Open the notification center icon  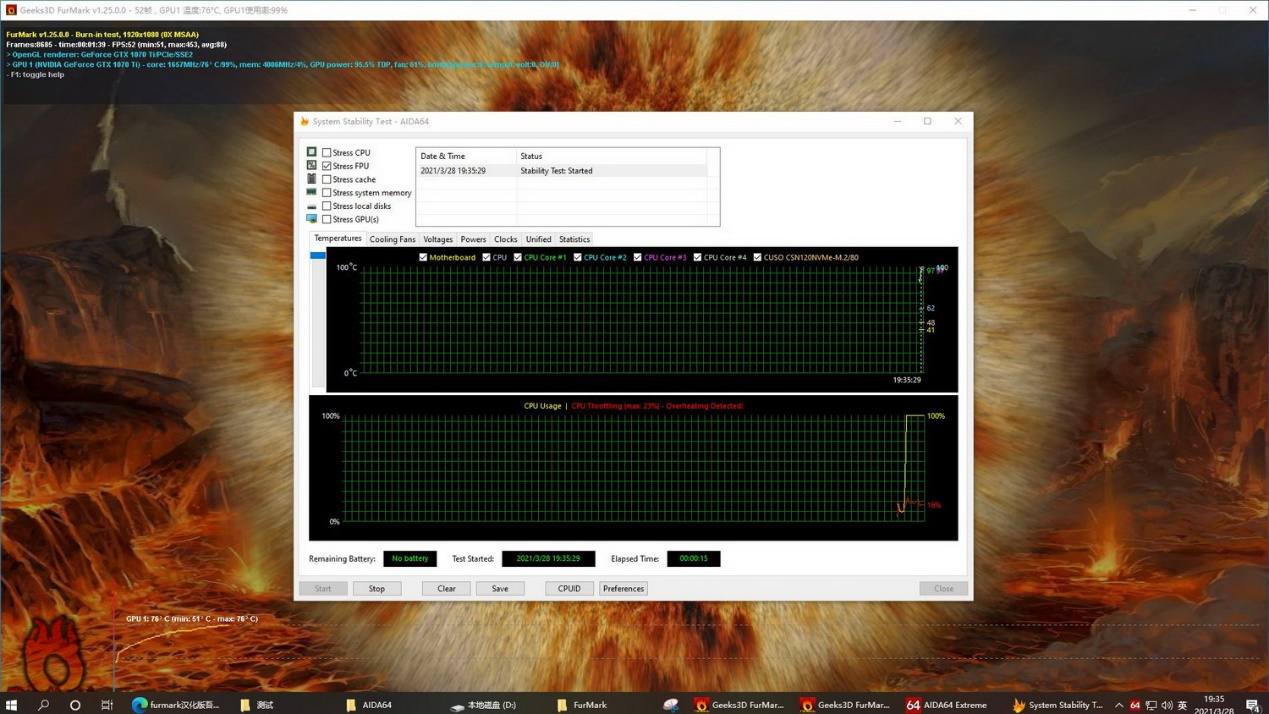(x=1252, y=705)
